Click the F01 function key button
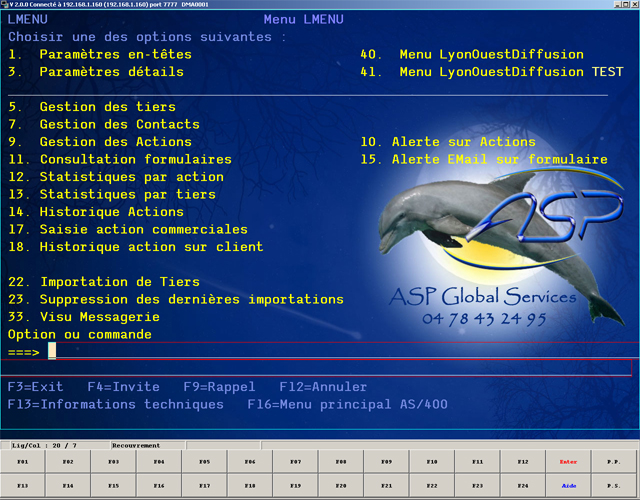The height and width of the screenshot is (500, 640). pos(23,462)
